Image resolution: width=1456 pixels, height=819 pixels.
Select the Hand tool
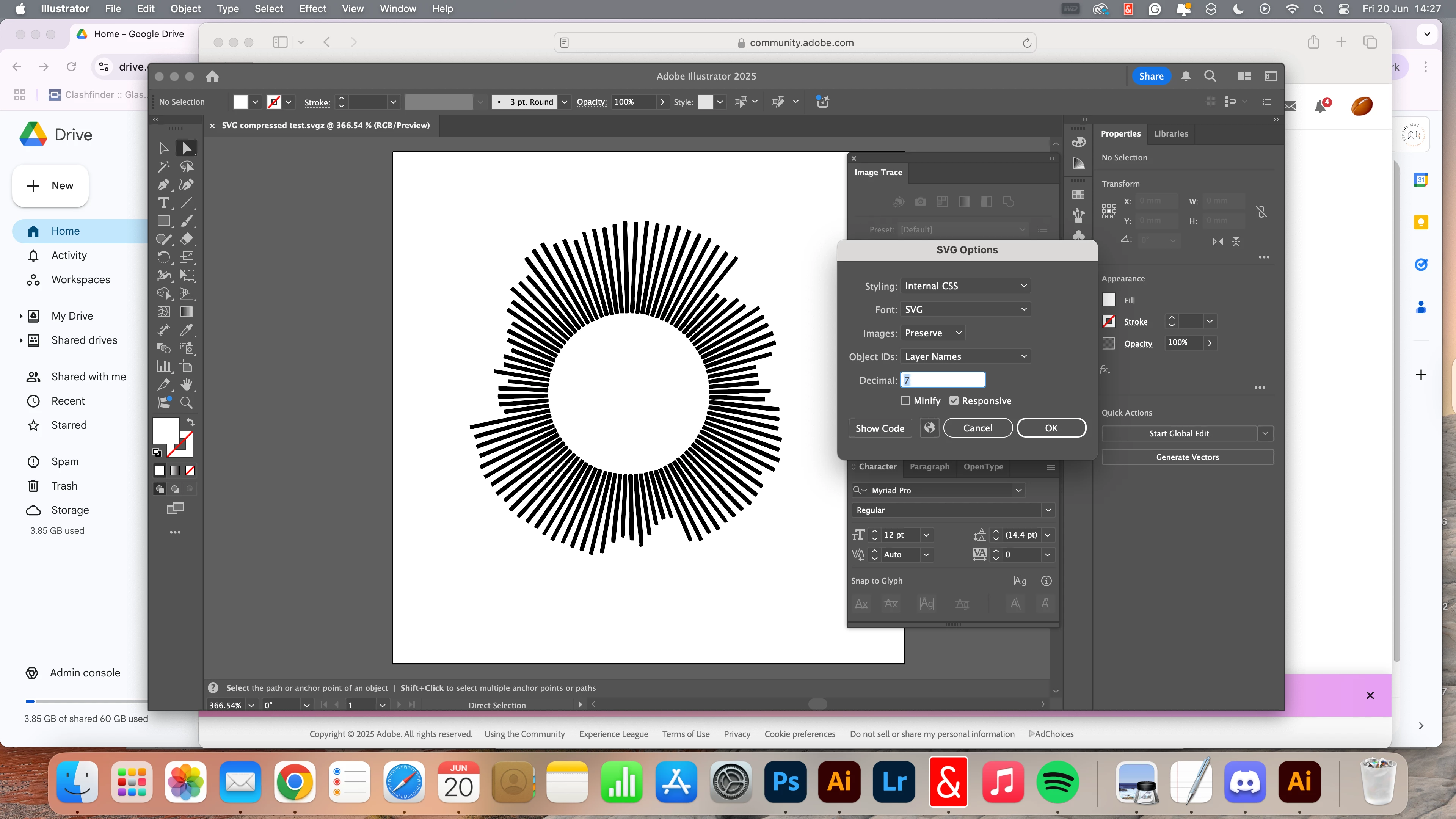(x=187, y=385)
